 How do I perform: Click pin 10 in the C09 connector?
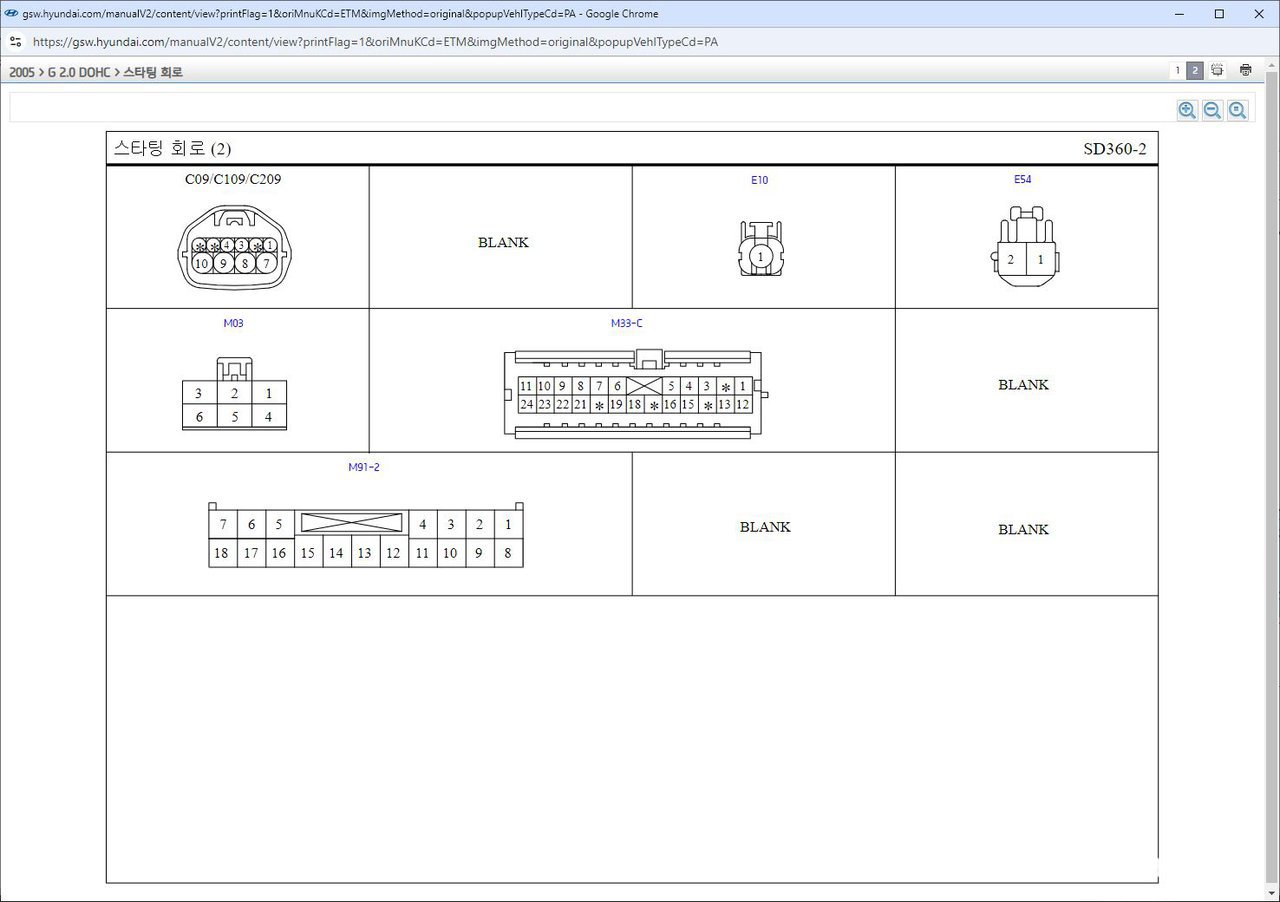[202, 263]
